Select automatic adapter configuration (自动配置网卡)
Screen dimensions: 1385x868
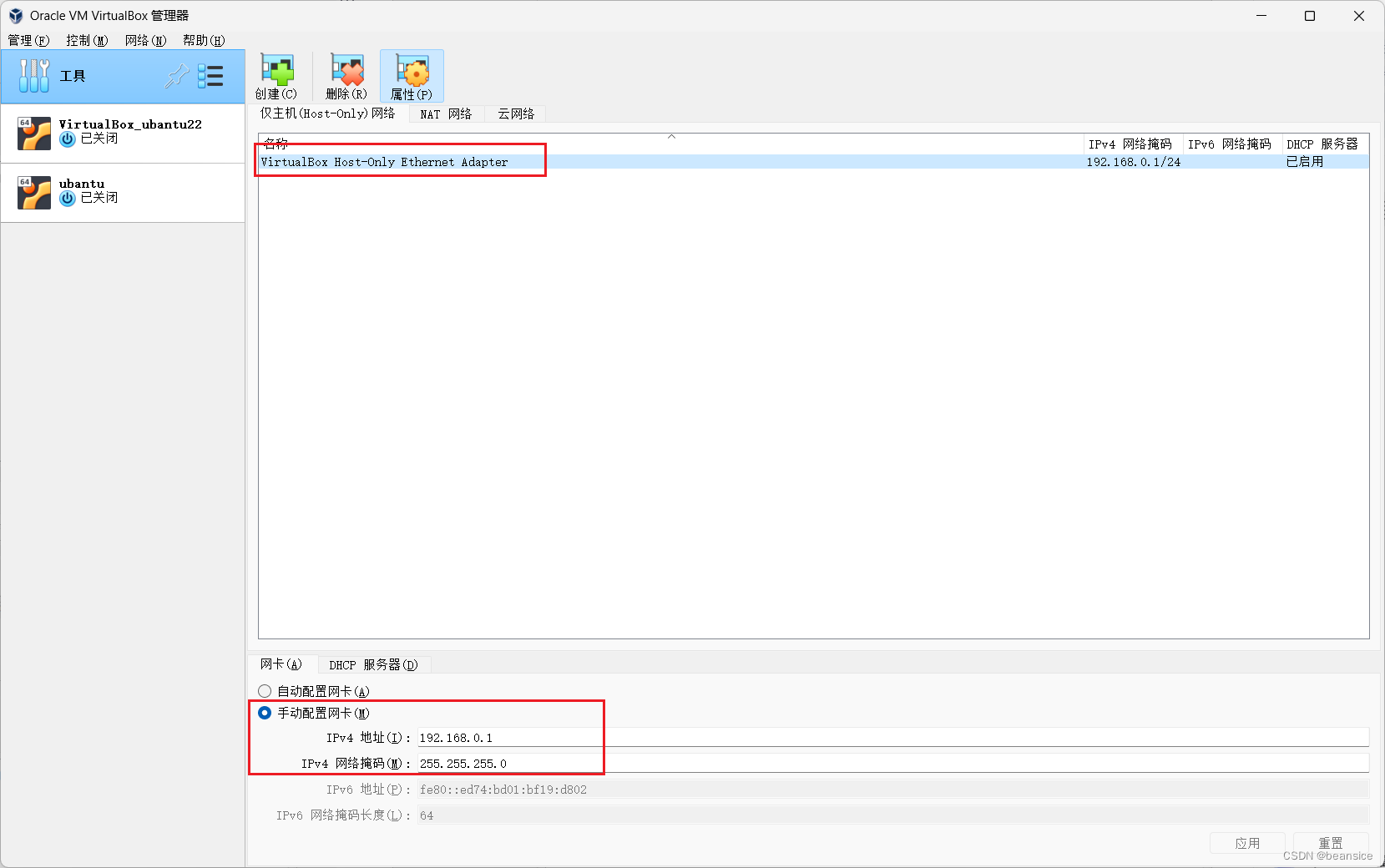point(265,691)
